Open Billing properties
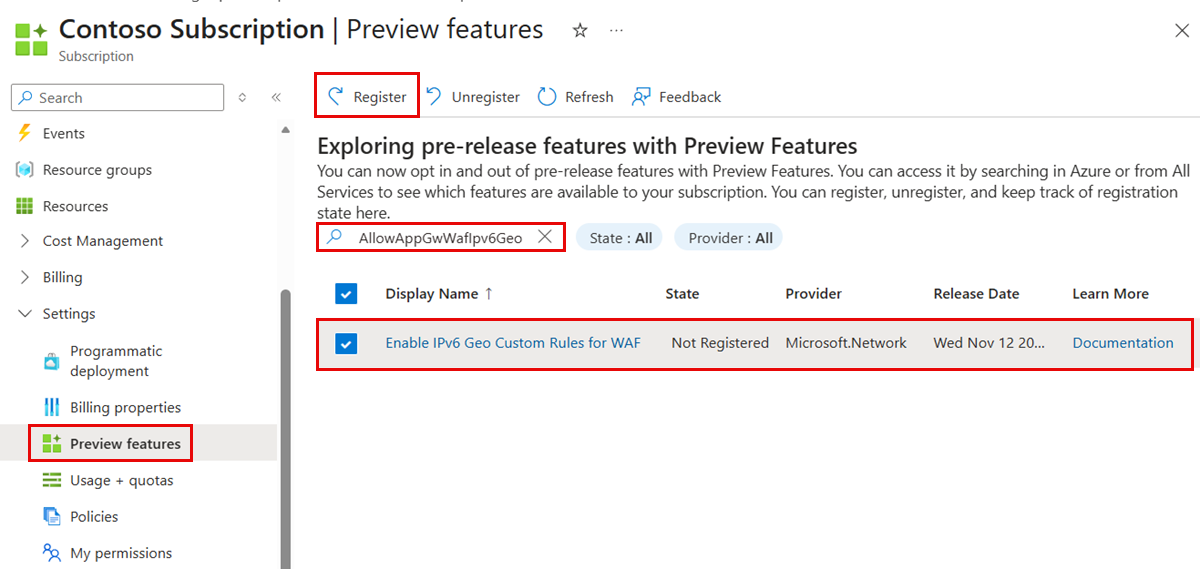The height and width of the screenshot is (569, 1200). tap(125, 407)
